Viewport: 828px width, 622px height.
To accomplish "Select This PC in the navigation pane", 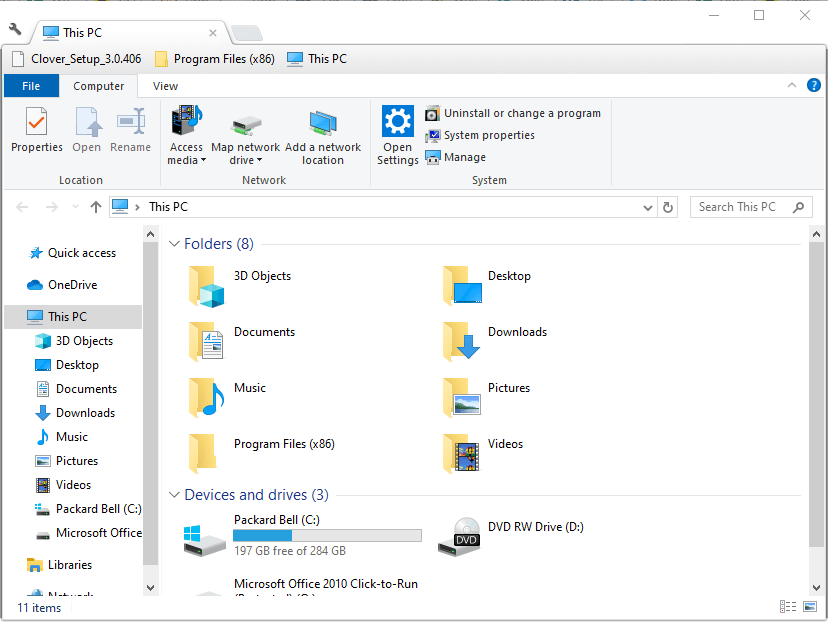I will pos(73,317).
